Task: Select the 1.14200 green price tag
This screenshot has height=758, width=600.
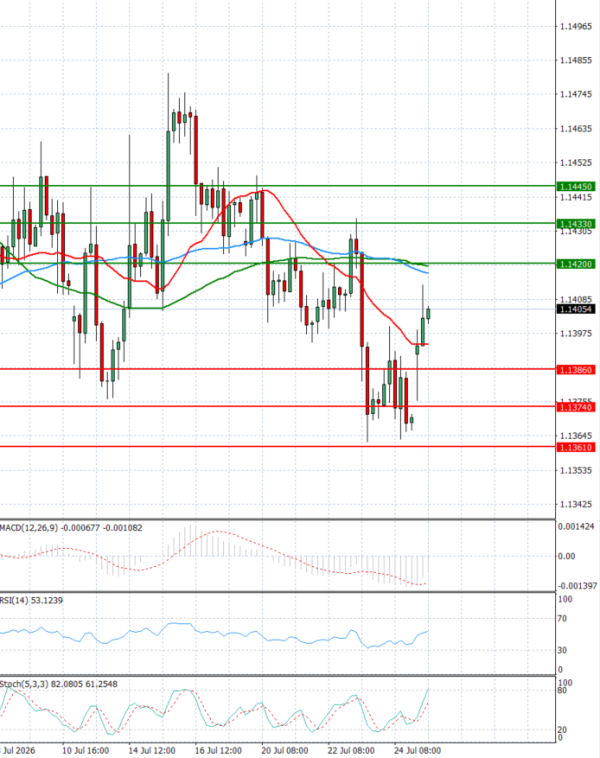Action: click(575, 264)
